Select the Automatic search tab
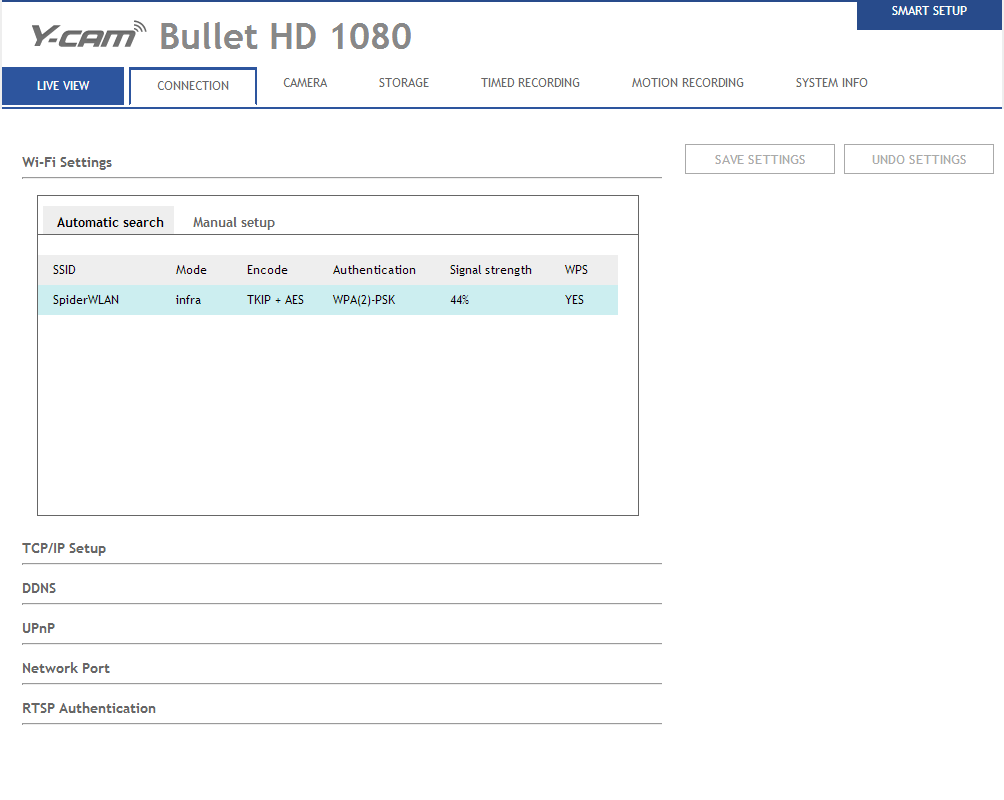This screenshot has width=1004, height=800. pos(109,222)
